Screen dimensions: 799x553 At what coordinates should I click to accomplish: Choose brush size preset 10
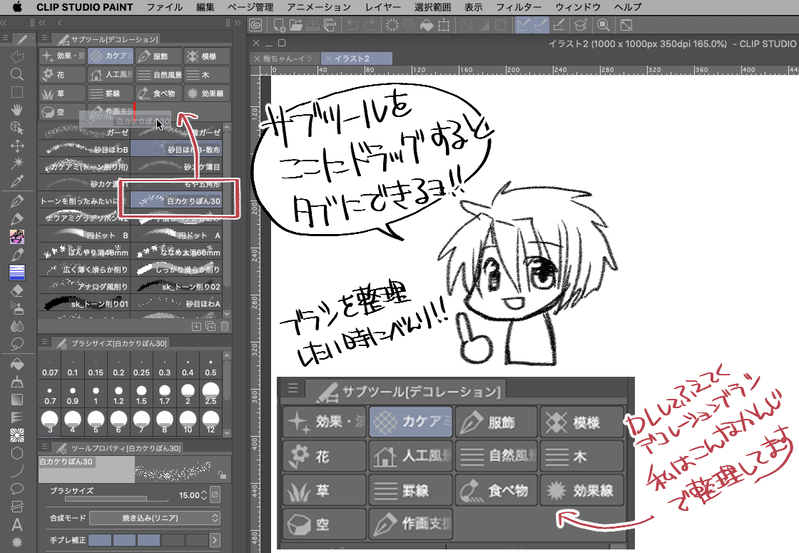188,424
